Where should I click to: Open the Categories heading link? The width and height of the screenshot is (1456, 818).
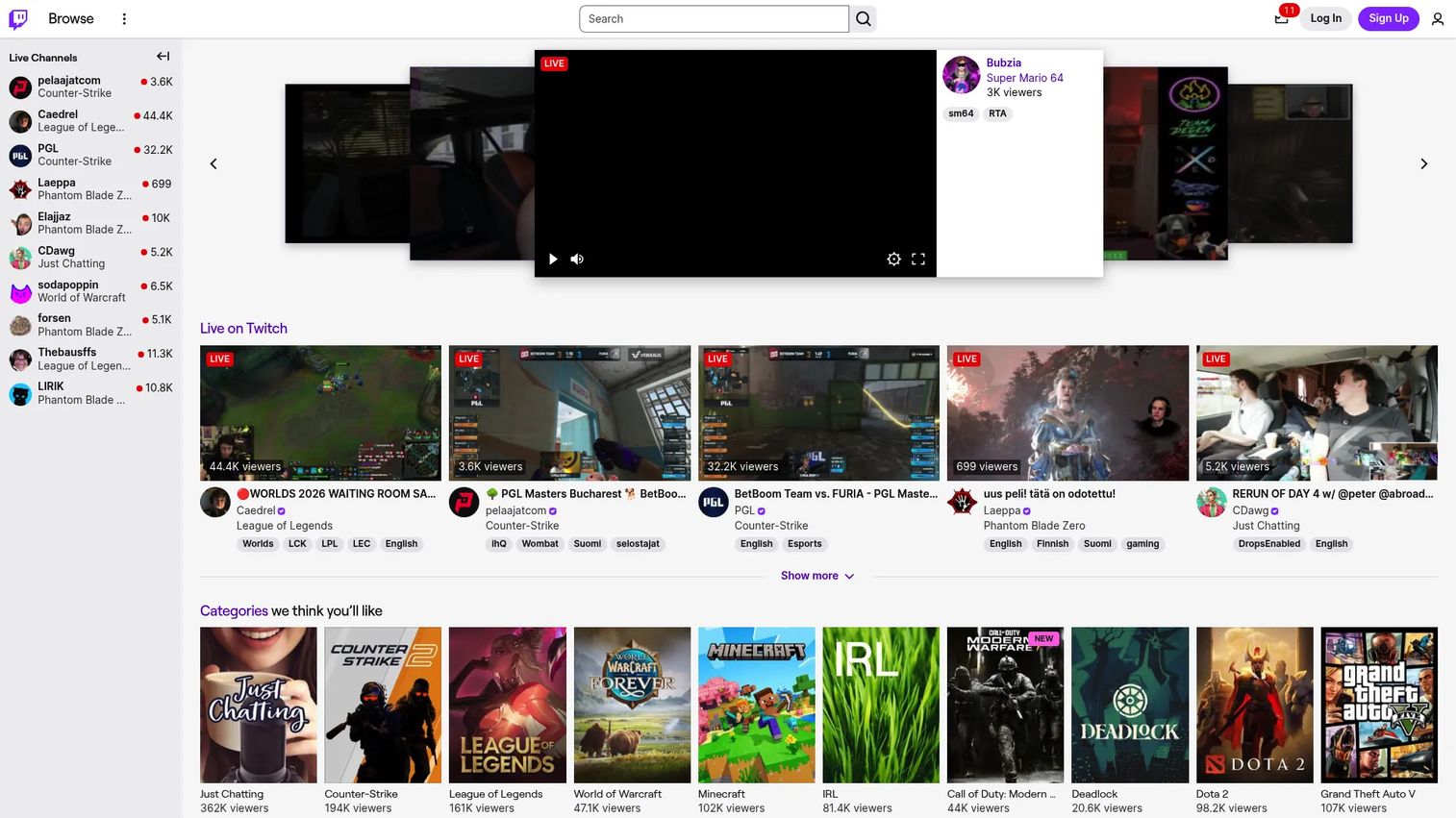(x=234, y=611)
